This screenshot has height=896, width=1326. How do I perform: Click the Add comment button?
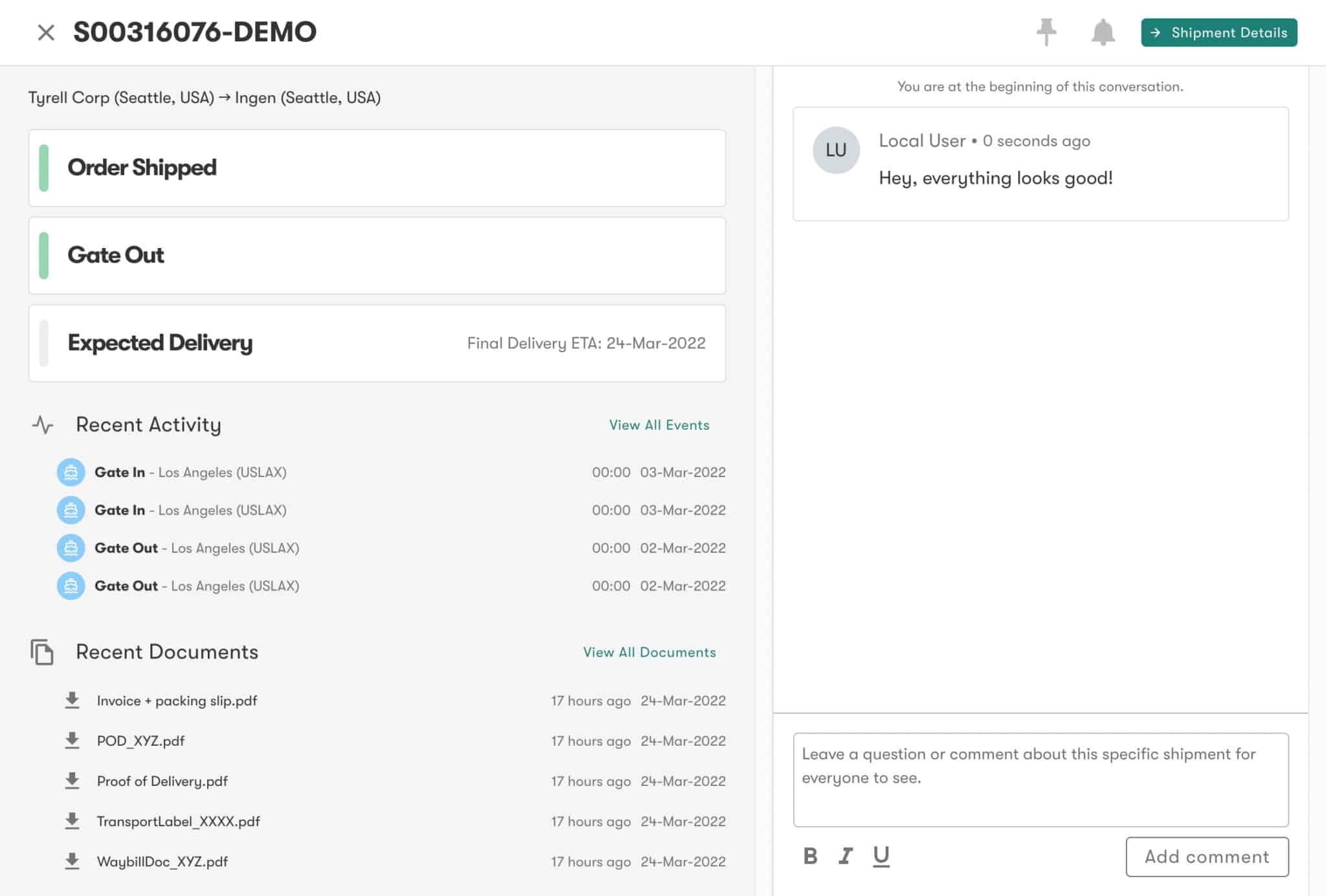click(1206, 857)
